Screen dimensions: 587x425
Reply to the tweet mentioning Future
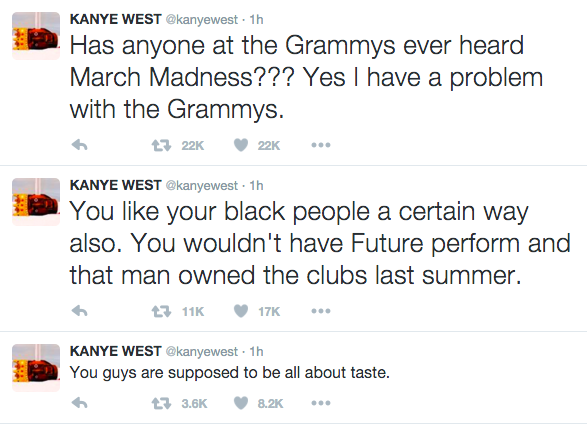[x=79, y=311]
